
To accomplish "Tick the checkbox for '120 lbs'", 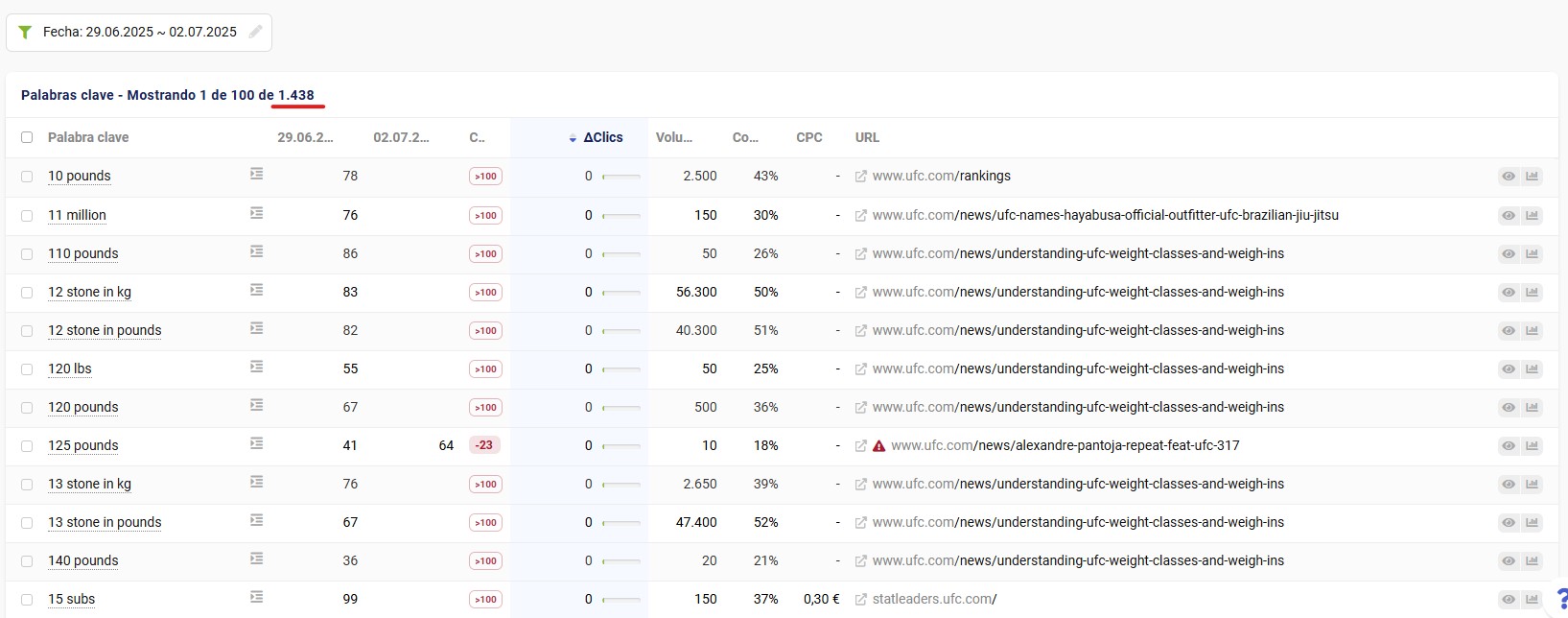I will pyautogui.click(x=27, y=369).
